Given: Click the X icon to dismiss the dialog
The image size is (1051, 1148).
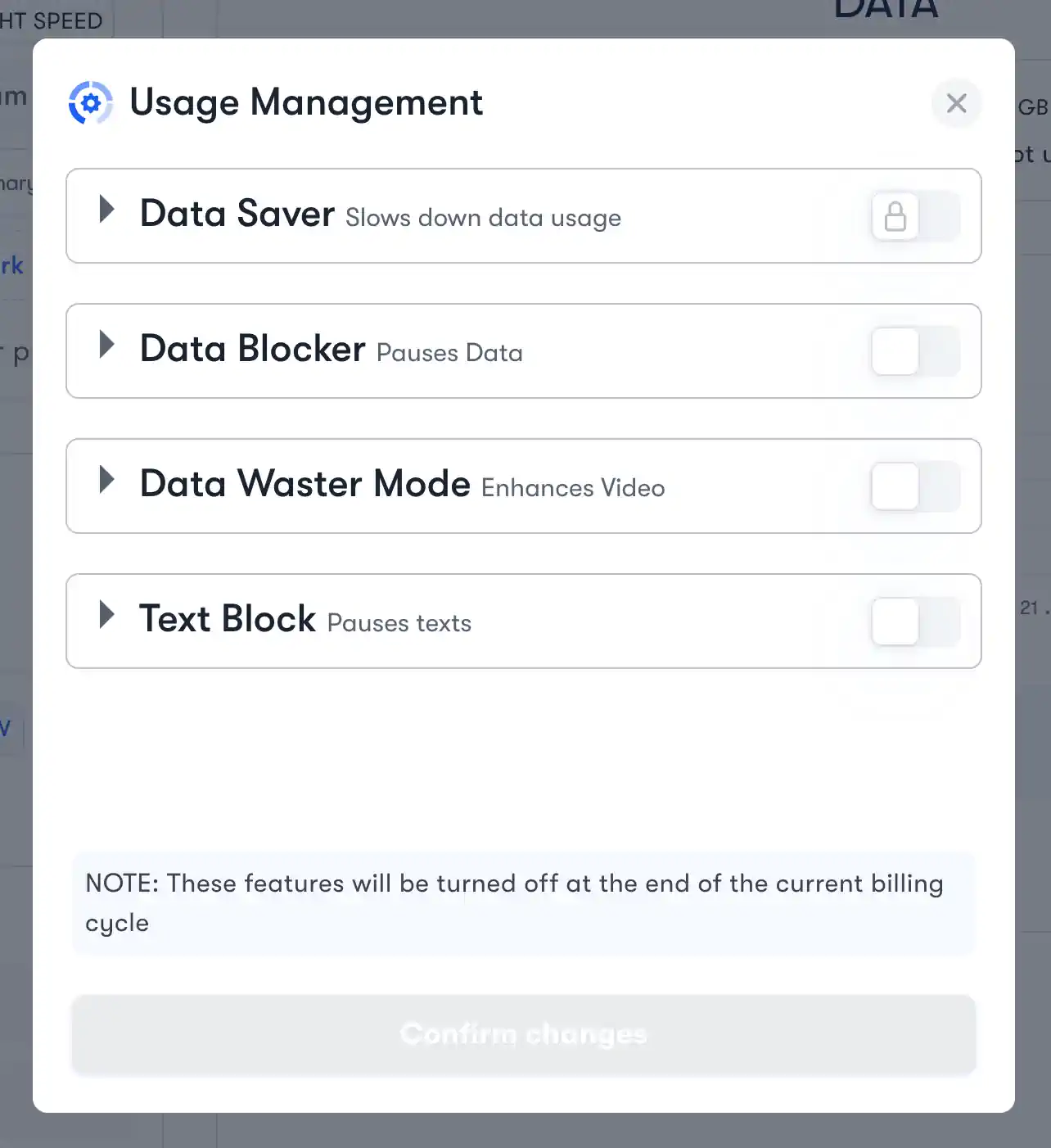Looking at the screenshot, I should [x=956, y=103].
